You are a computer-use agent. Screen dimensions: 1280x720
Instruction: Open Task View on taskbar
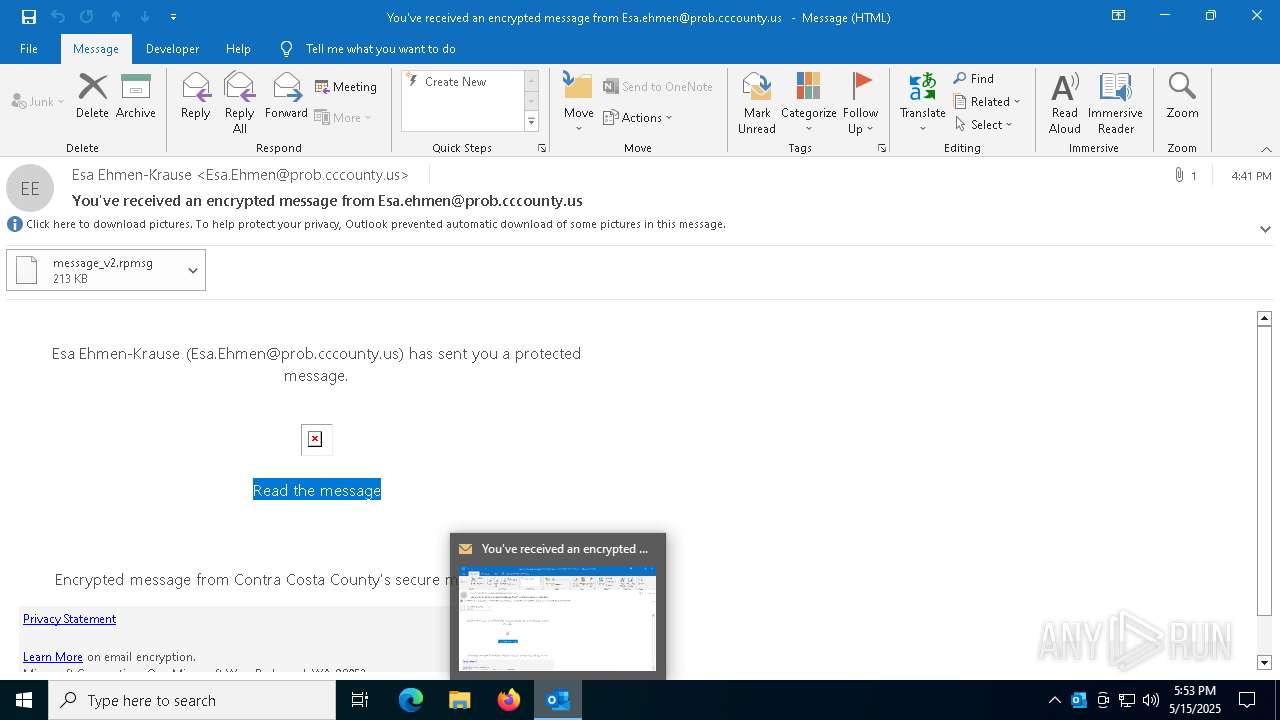point(360,700)
